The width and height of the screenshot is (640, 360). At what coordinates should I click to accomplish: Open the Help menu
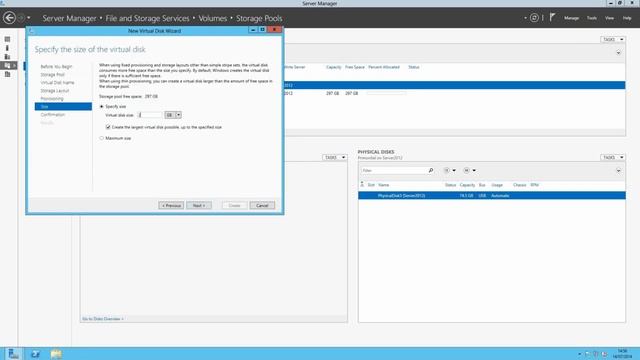point(627,18)
